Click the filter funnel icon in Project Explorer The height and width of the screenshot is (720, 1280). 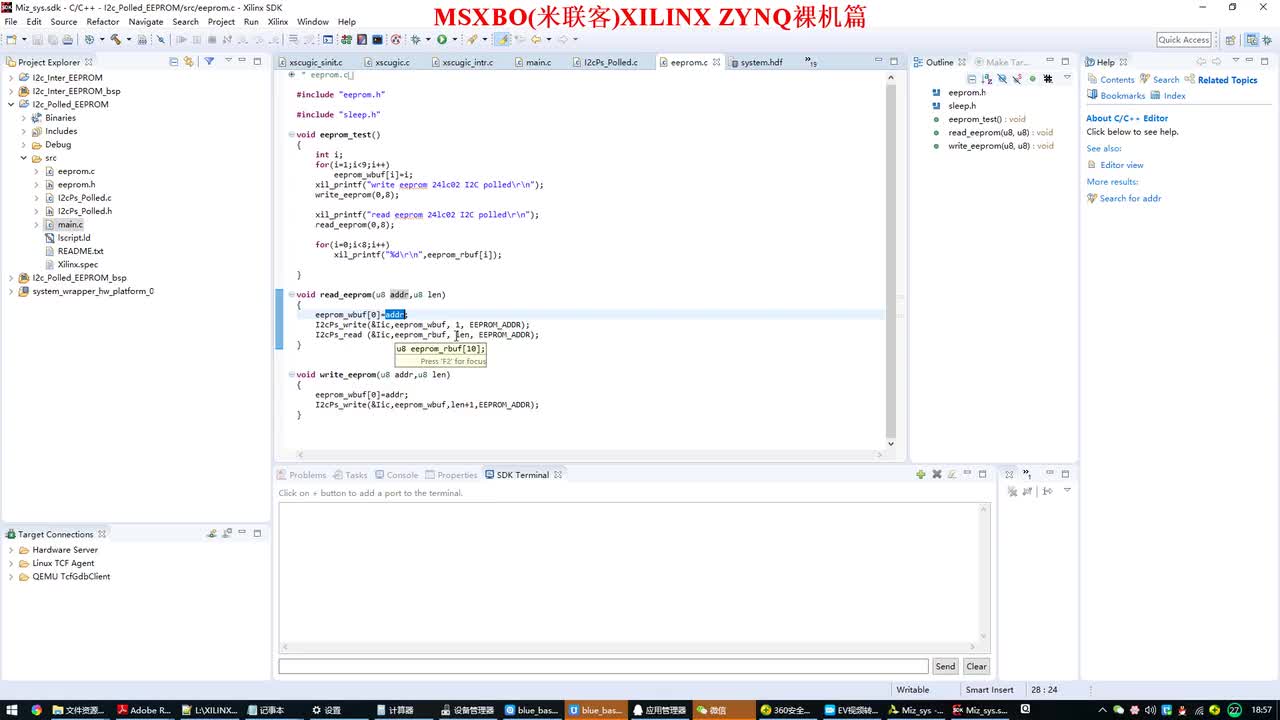click(209, 61)
